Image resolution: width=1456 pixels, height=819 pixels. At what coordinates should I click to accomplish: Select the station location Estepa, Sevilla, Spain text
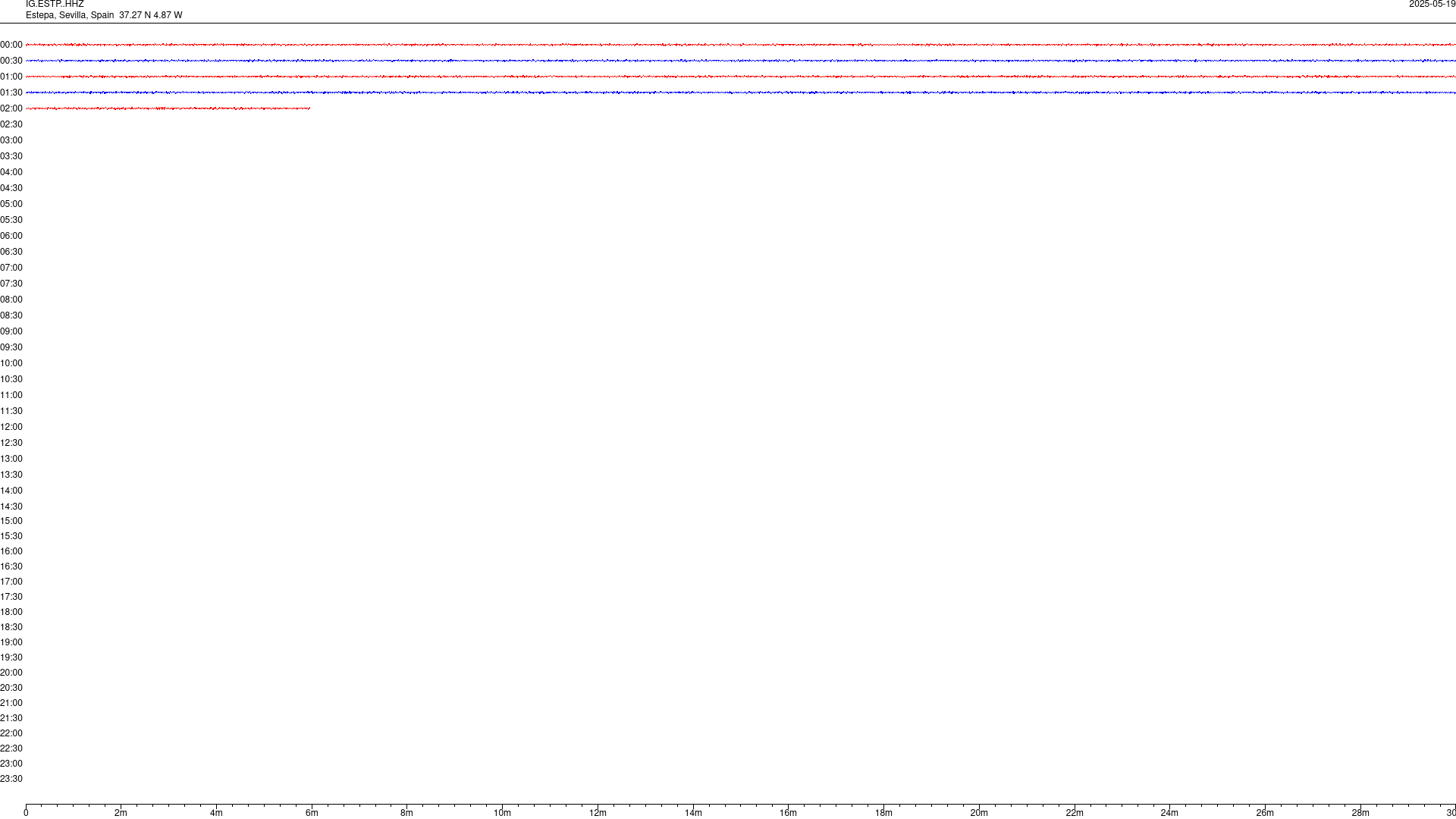point(70,15)
